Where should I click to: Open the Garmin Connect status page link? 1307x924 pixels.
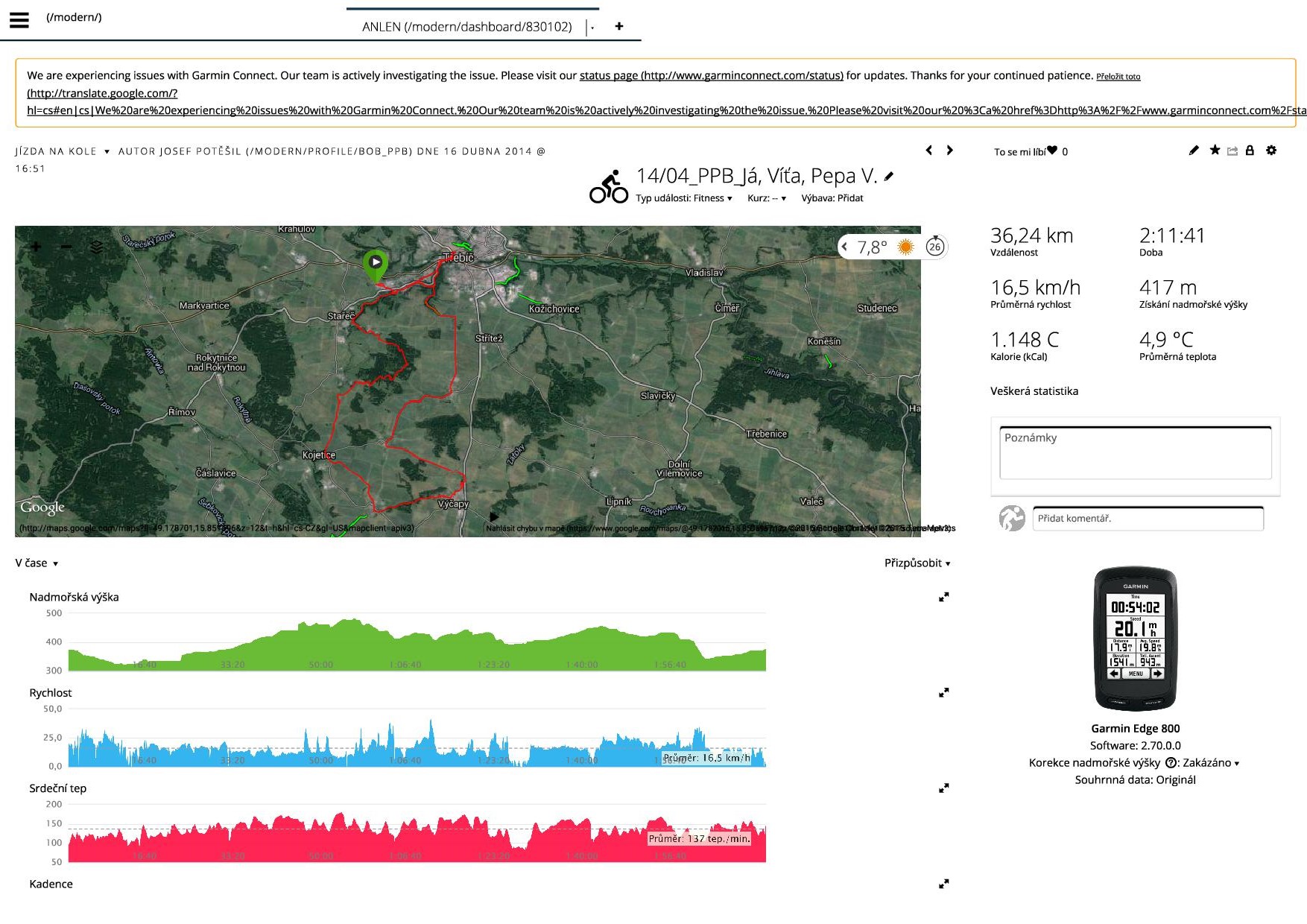[711, 75]
